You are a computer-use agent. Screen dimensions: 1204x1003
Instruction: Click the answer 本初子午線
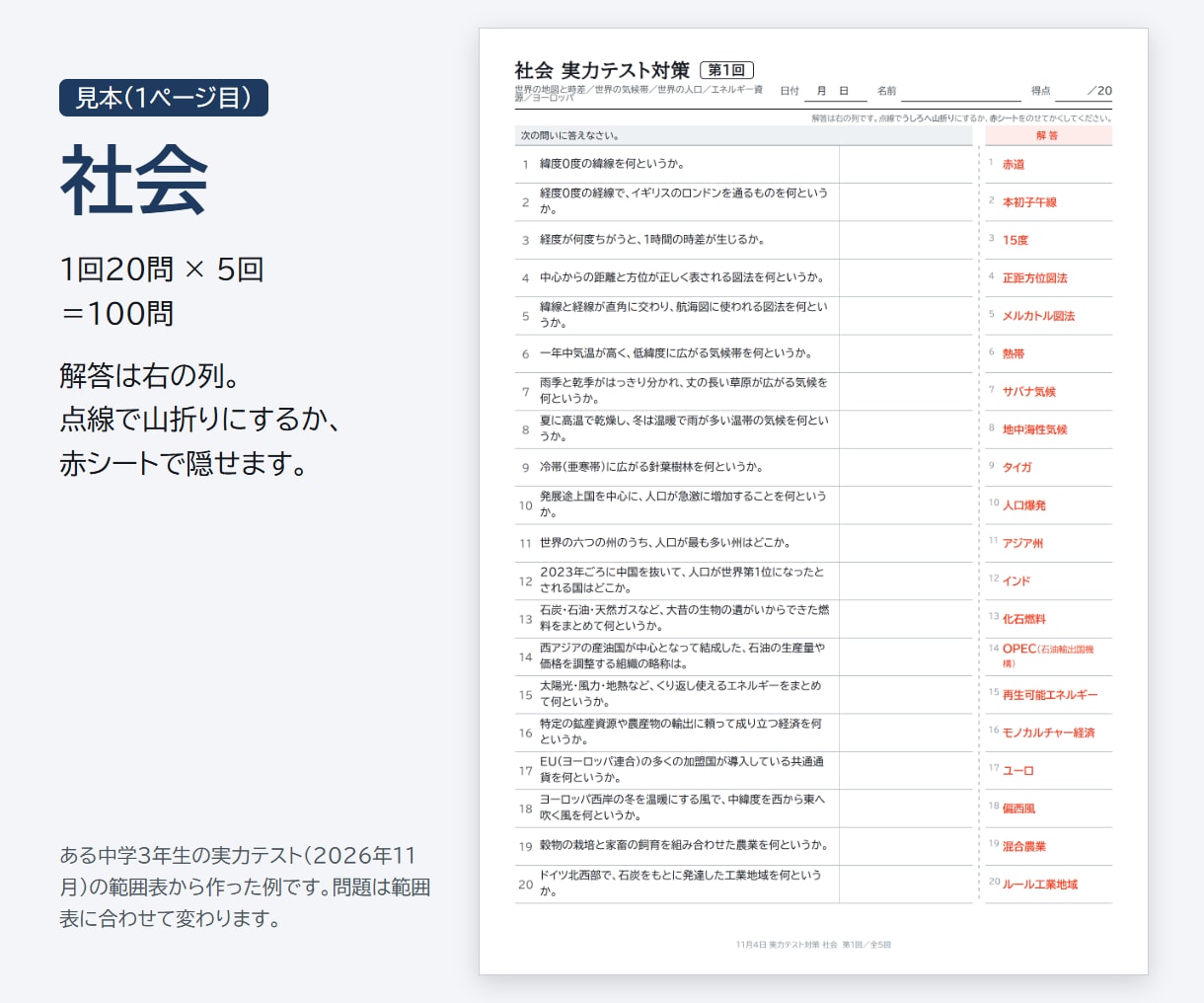(x=1029, y=202)
